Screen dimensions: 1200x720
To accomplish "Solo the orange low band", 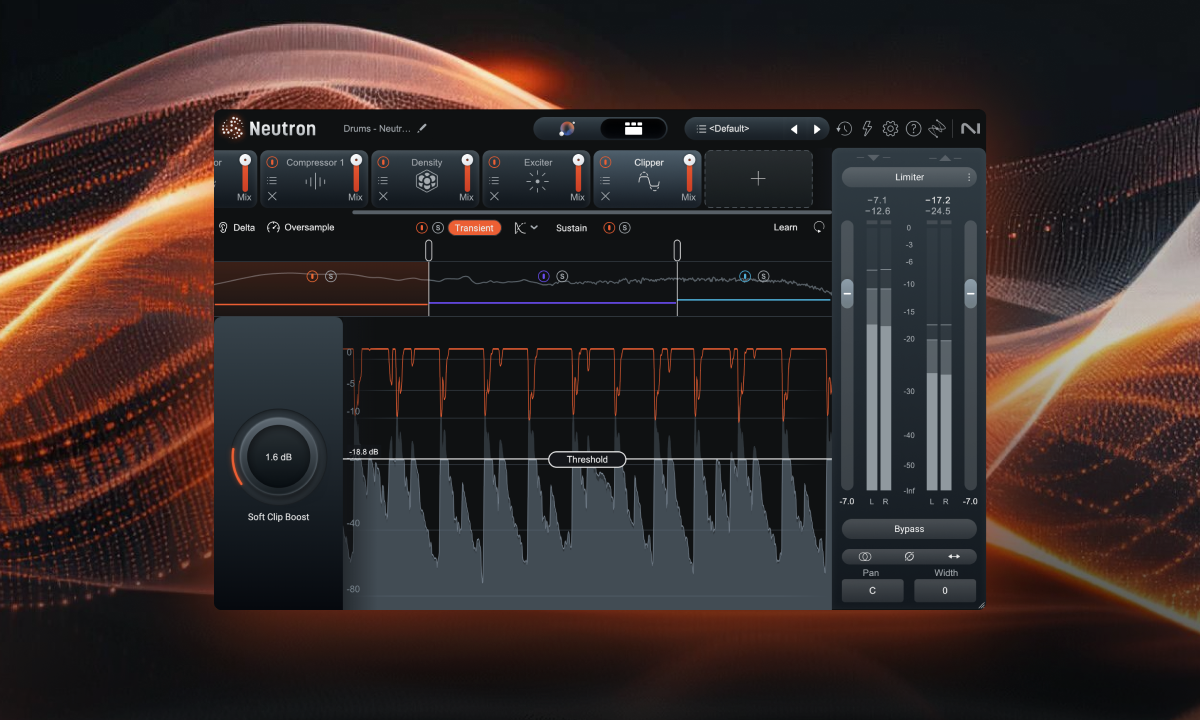I will click(331, 276).
